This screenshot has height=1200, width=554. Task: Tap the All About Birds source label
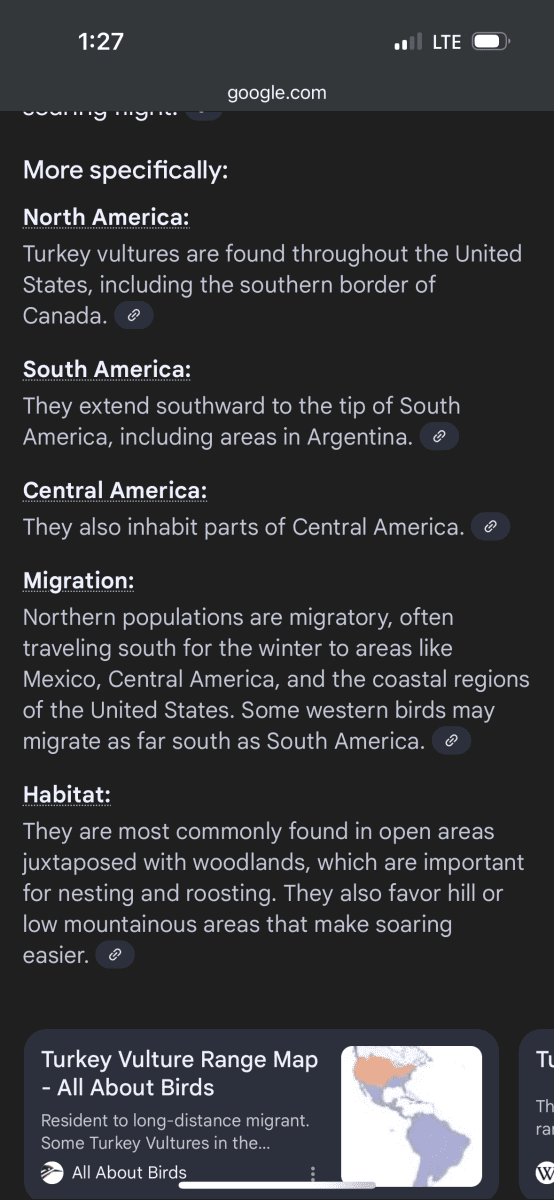click(129, 1173)
